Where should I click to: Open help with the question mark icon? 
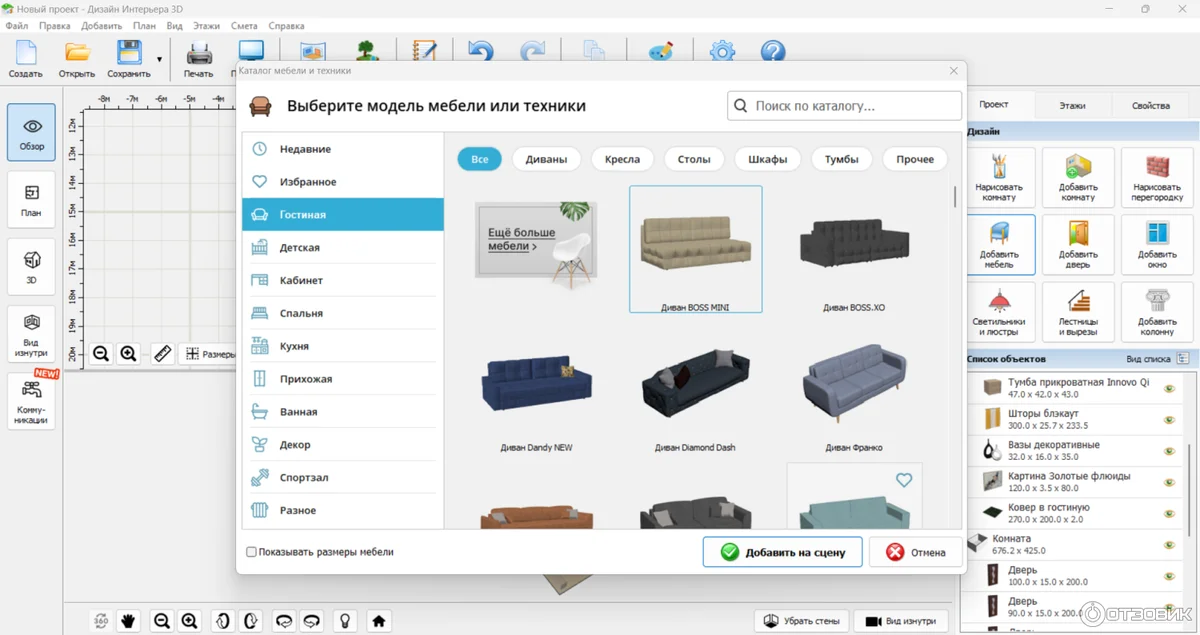click(773, 52)
